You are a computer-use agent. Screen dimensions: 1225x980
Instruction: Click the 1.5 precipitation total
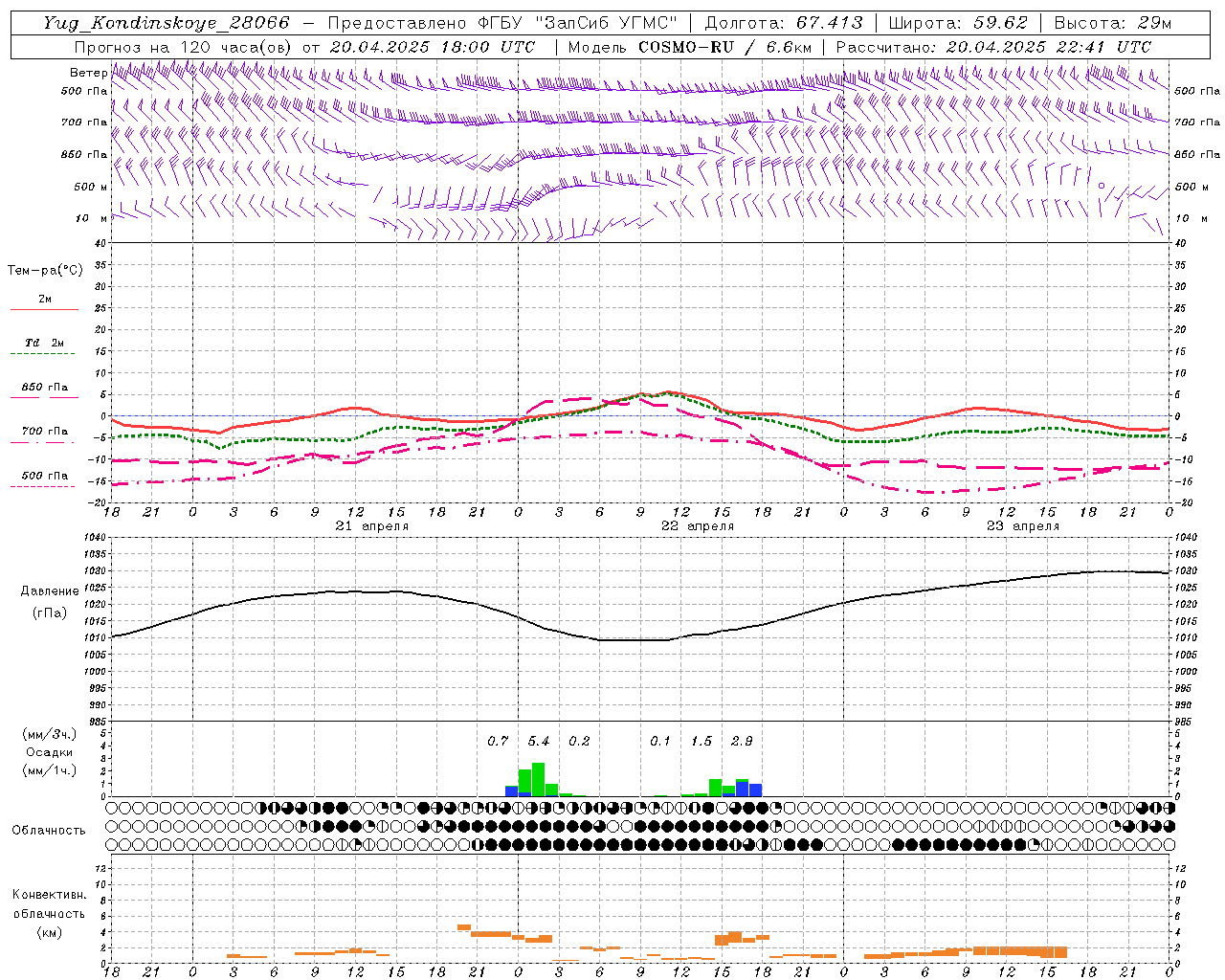coord(702,741)
